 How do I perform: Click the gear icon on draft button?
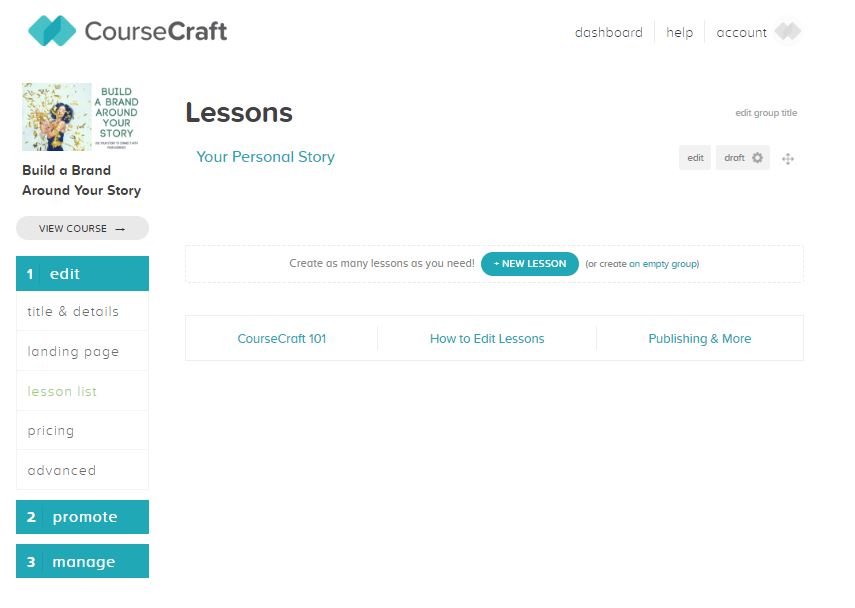[757, 158]
